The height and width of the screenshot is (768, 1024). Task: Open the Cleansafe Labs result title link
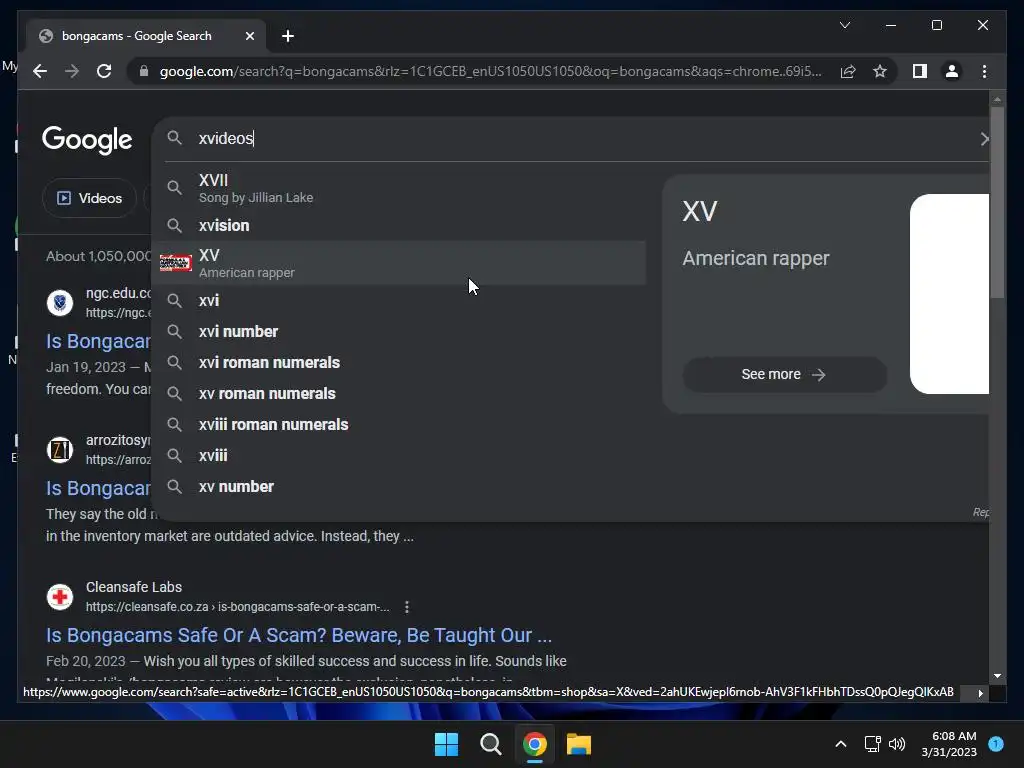coord(299,635)
